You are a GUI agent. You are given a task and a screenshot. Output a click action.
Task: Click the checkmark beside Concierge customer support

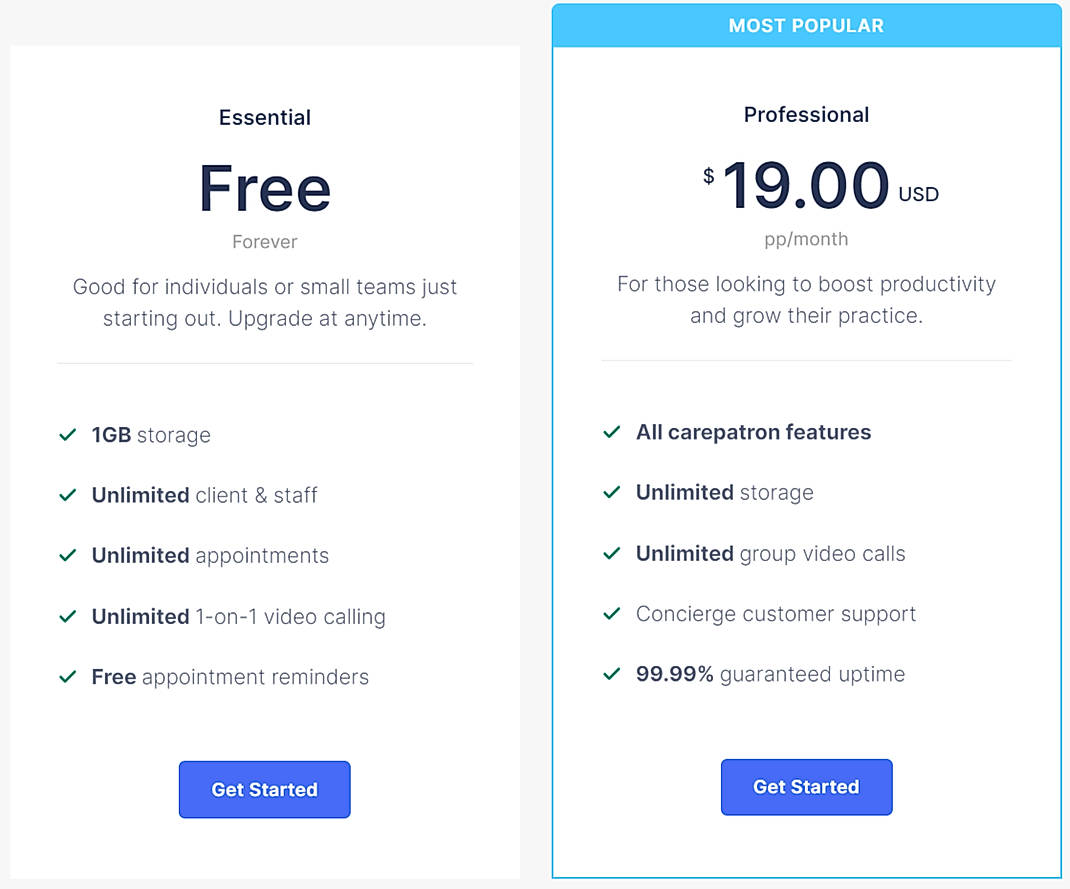[611, 614]
